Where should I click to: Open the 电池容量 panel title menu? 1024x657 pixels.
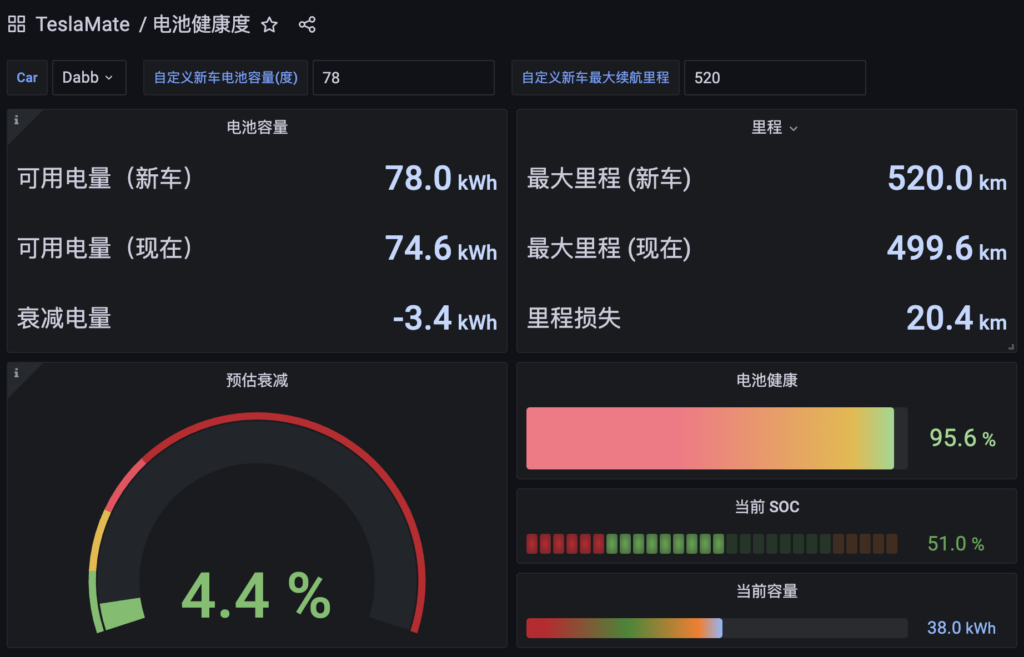point(256,128)
